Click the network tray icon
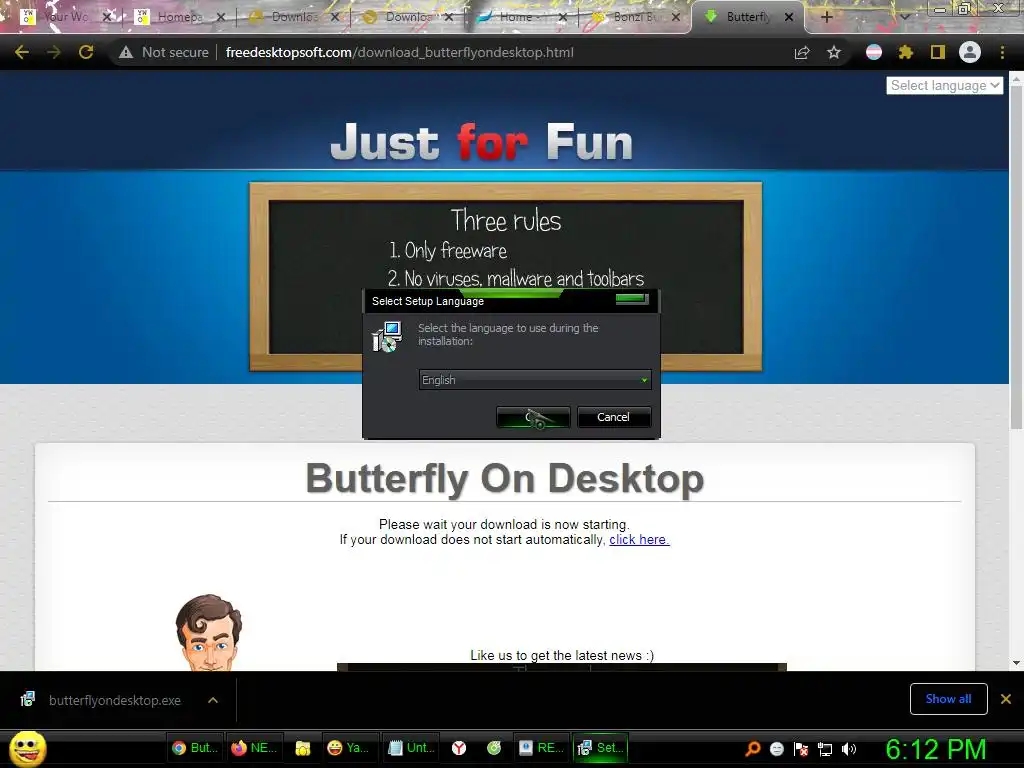Viewport: 1024px width, 768px height. coord(825,749)
